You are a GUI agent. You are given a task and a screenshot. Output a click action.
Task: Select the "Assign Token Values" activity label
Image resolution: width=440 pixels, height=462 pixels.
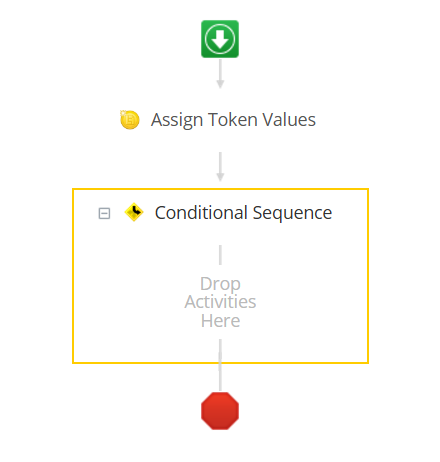coord(233,120)
